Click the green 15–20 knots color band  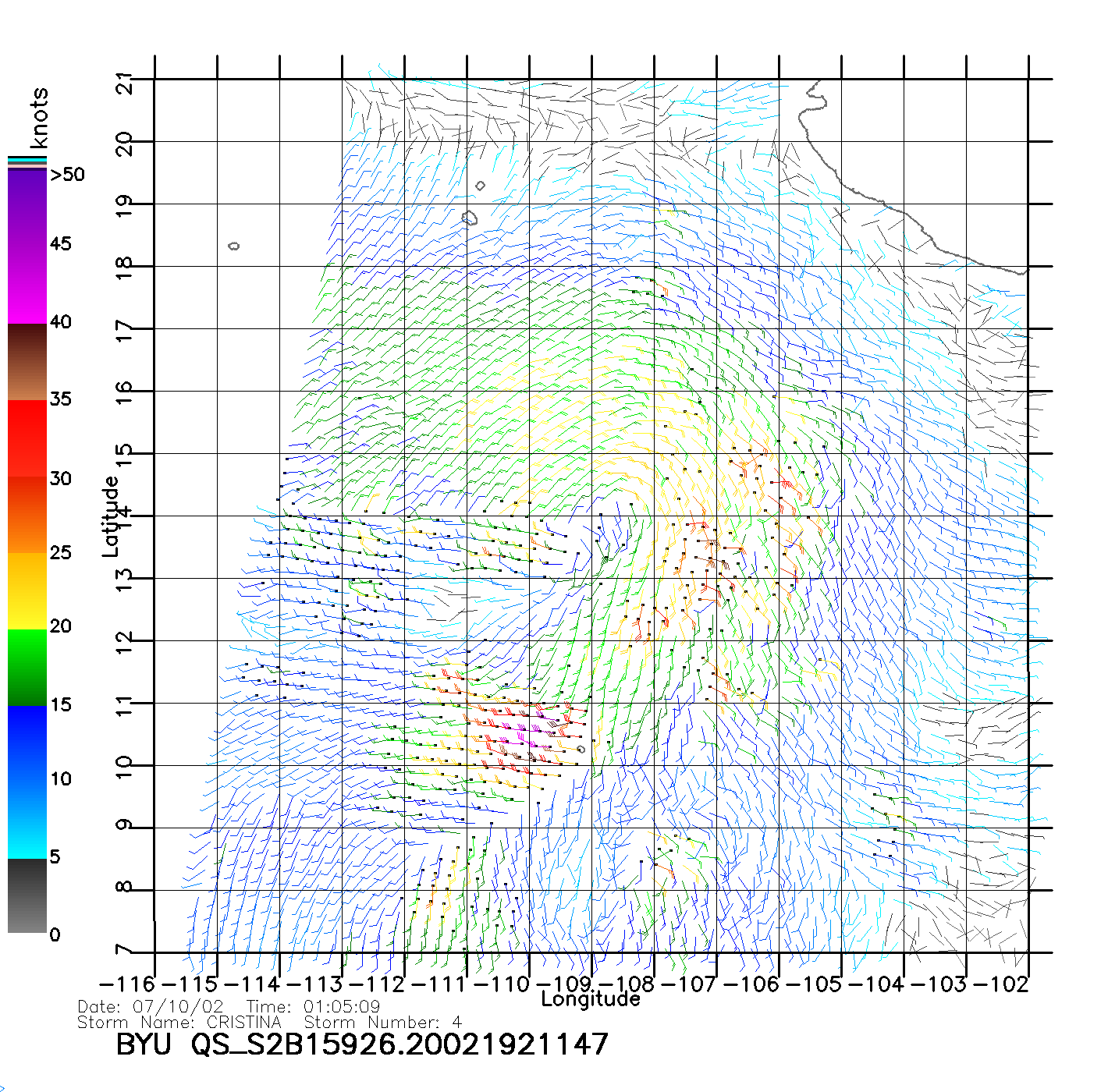(x=27, y=668)
